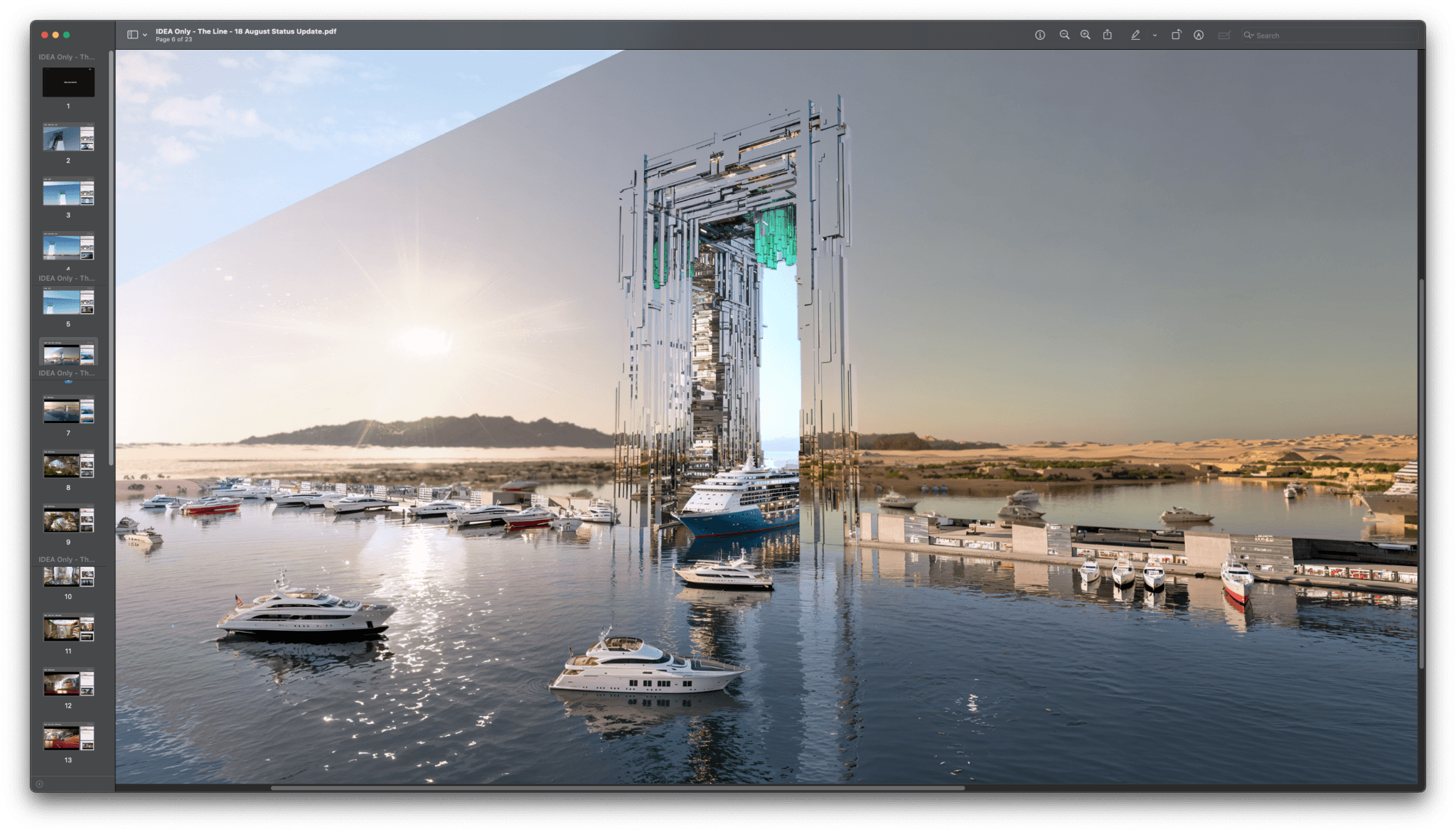Viewport: 1456px width, 832px height.
Task: Select page 2 thumbnail in sidebar
Action: (68, 138)
